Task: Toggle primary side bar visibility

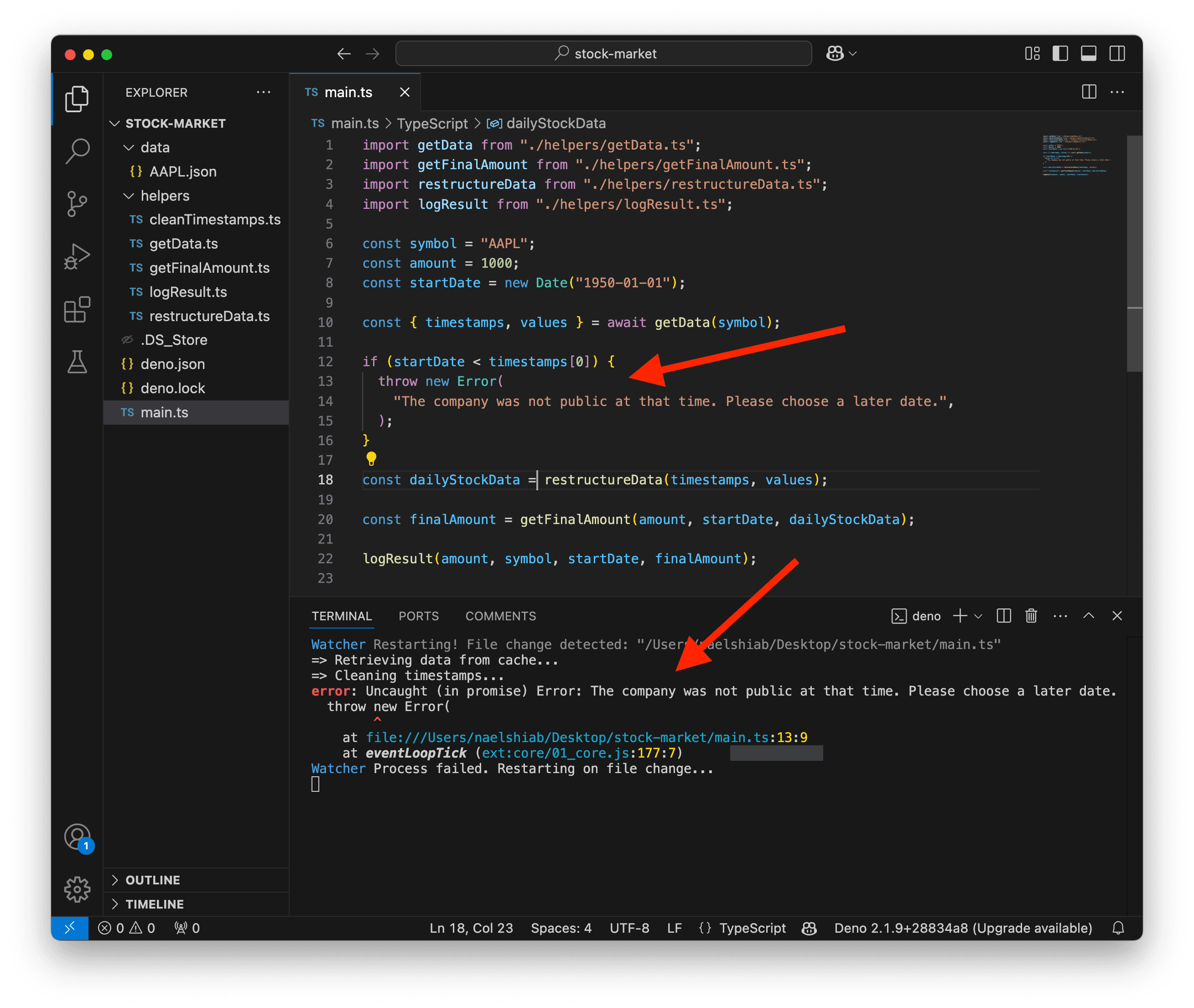Action: (x=1060, y=54)
